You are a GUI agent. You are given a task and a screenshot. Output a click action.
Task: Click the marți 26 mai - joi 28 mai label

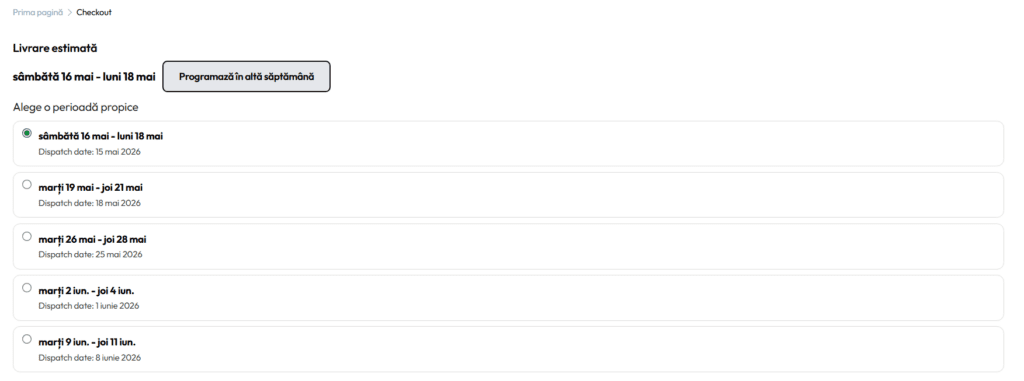point(92,239)
